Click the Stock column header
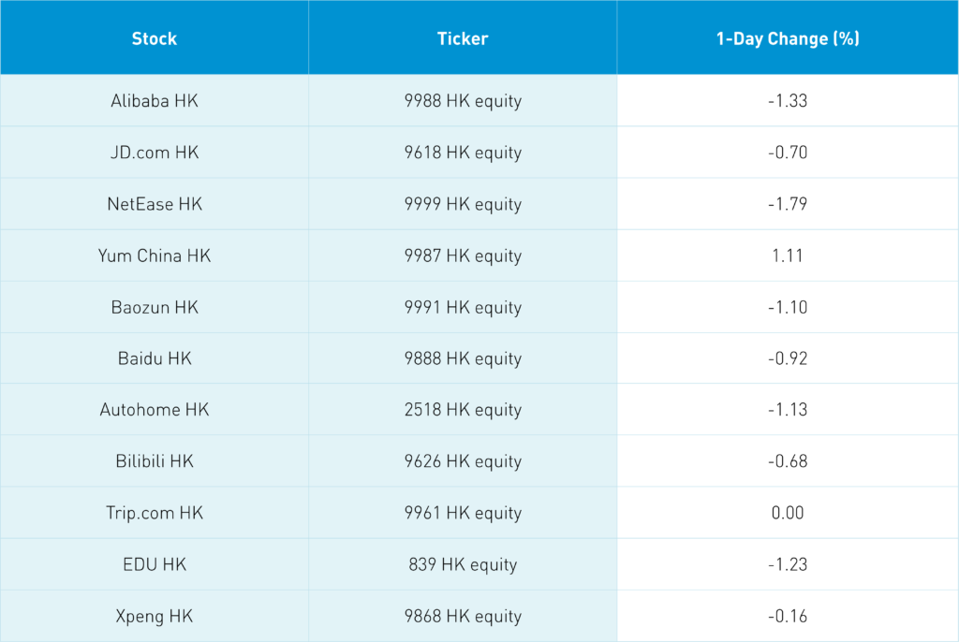Screen dimensions: 959x642 coord(154,39)
